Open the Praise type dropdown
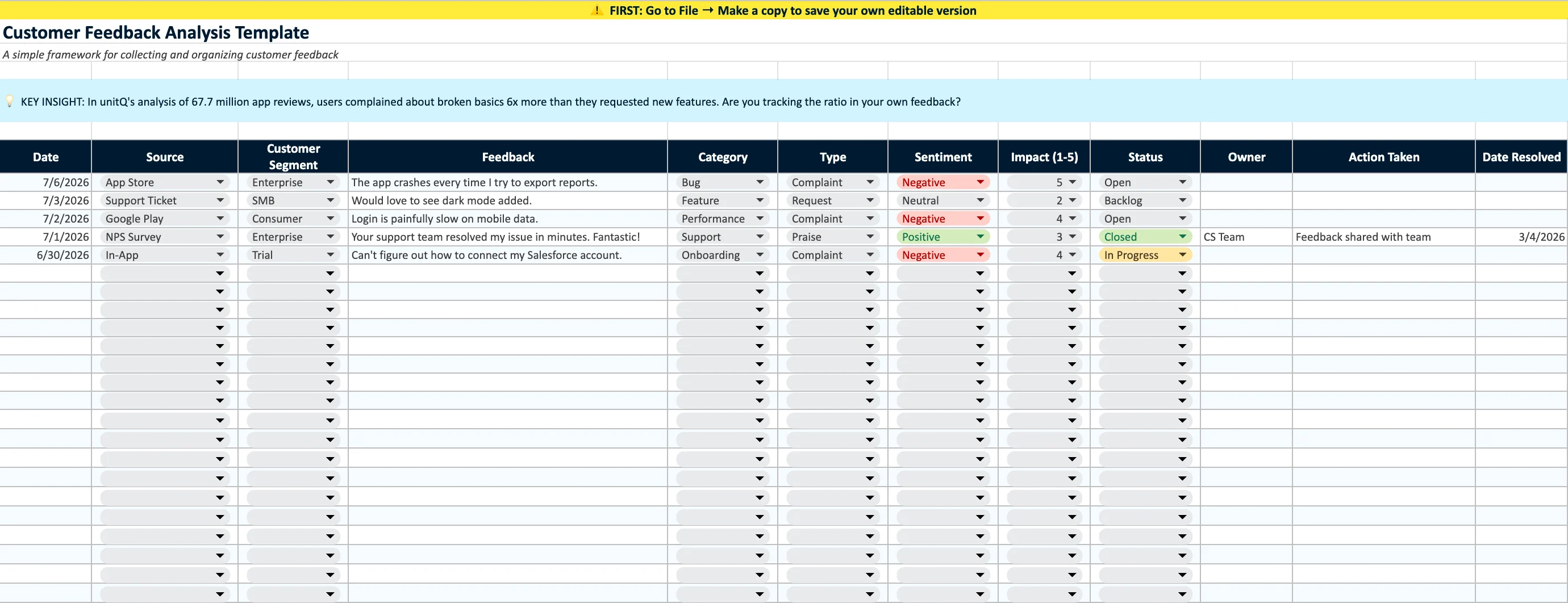Screen dimensions: 1568x603 coord(833,237)
